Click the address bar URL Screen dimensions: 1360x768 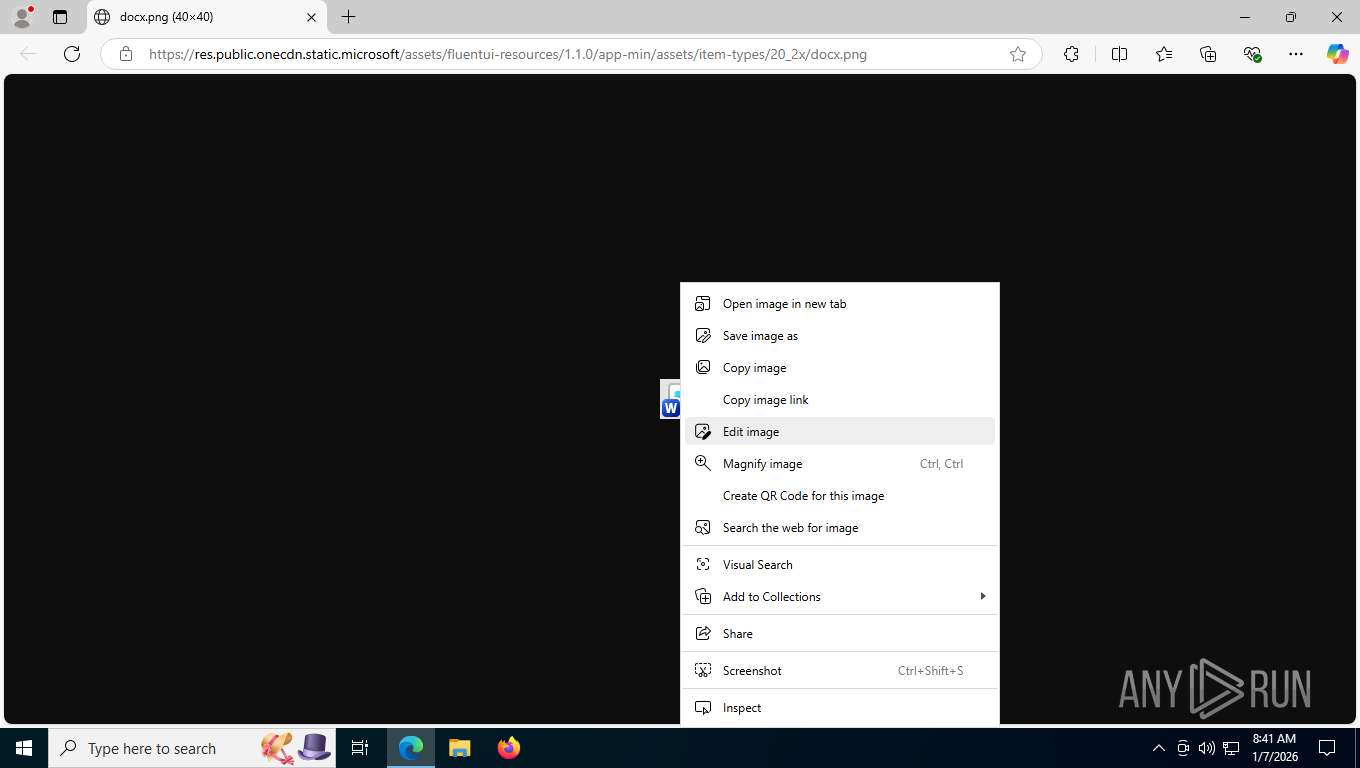(508, 54)
